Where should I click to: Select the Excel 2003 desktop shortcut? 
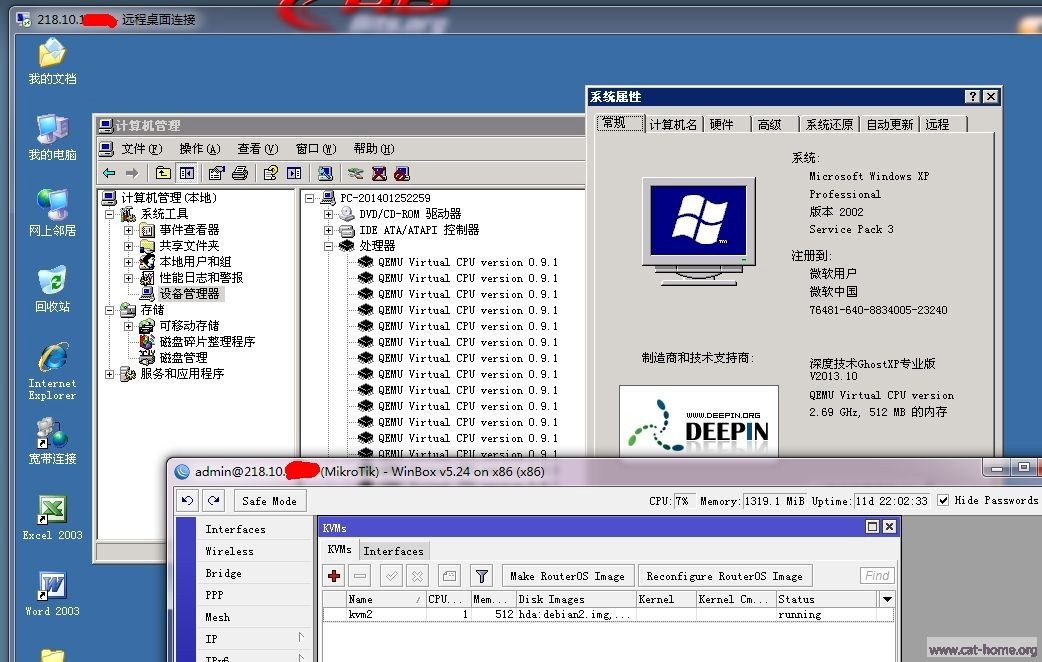coord(52,511)
